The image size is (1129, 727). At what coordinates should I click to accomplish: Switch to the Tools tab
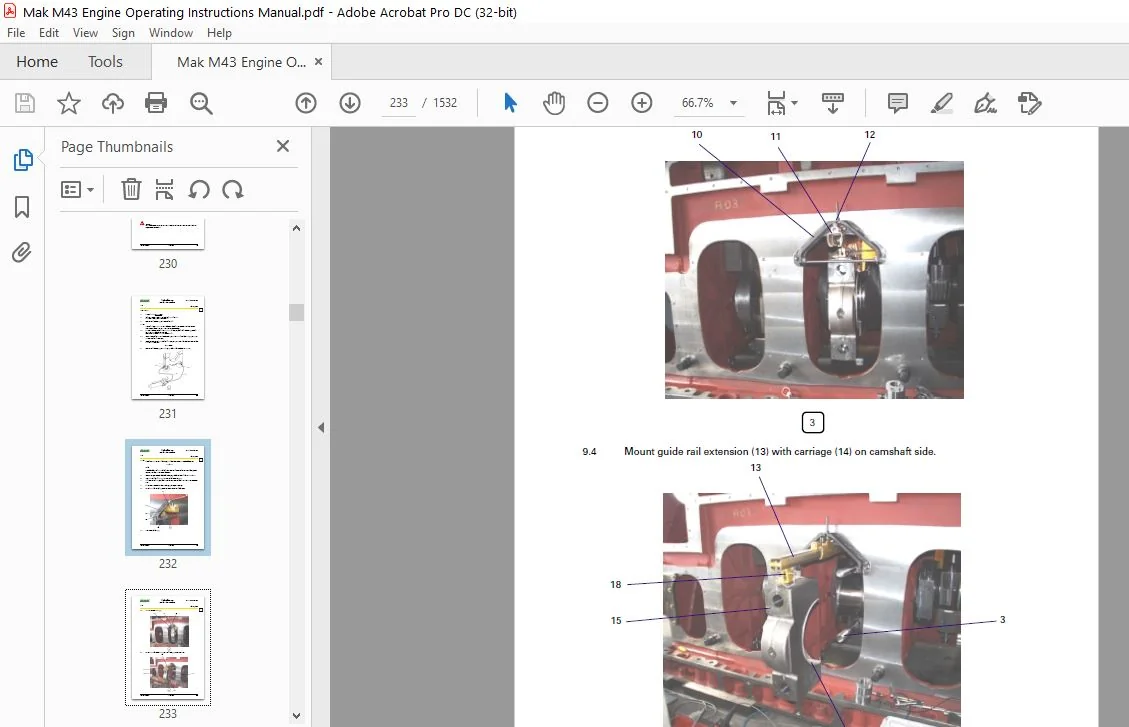pos(105,62)
